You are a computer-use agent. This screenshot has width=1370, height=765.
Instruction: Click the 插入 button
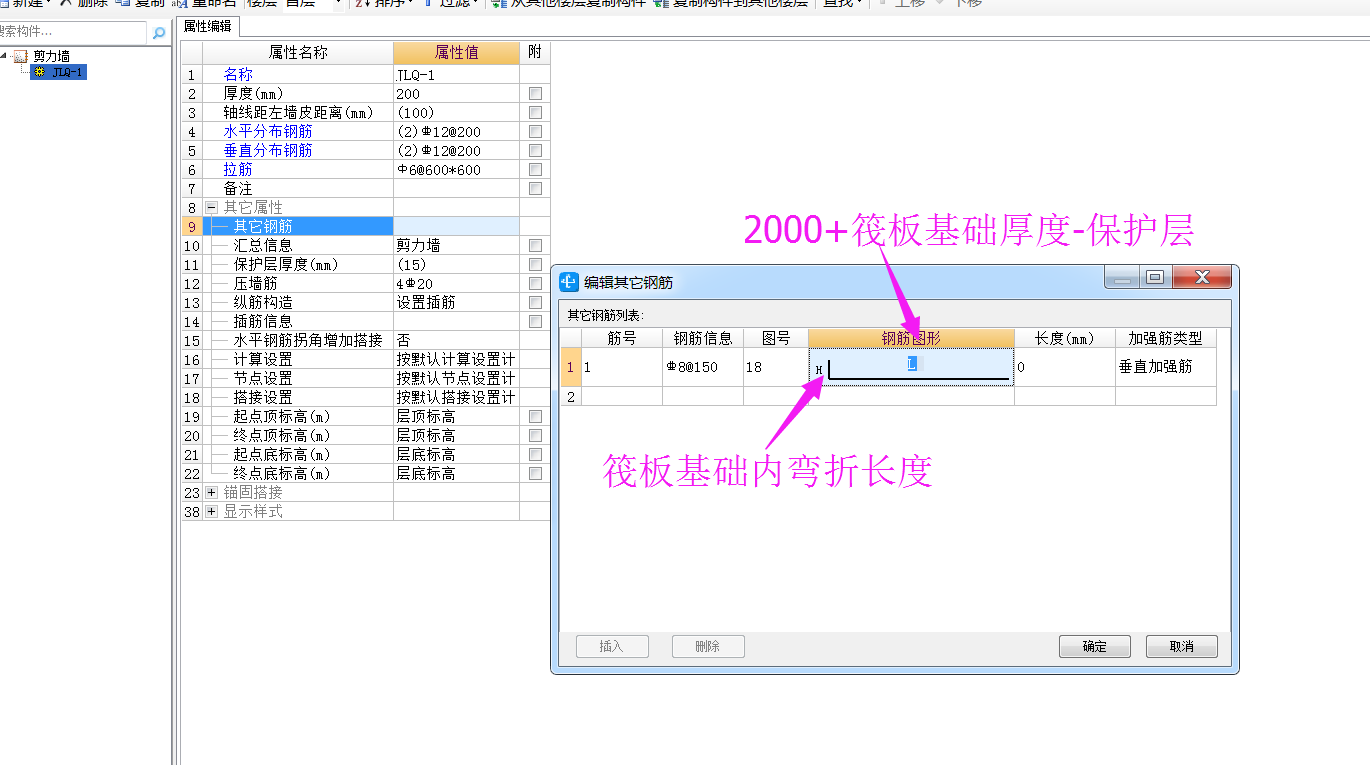click(612, 646)
